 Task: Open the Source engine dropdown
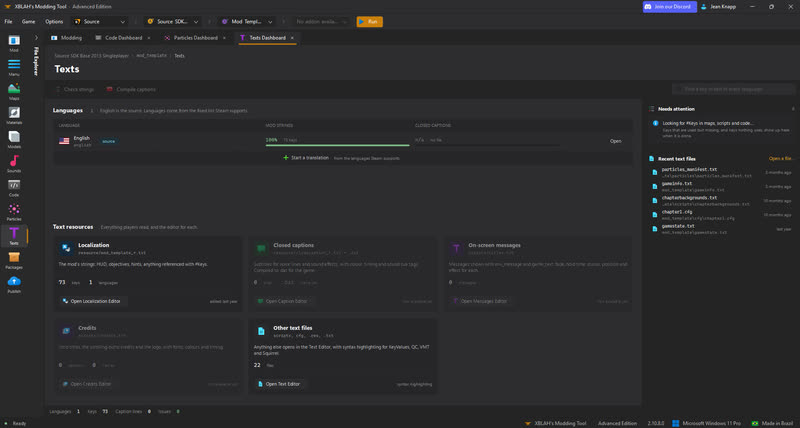[99, 21]
